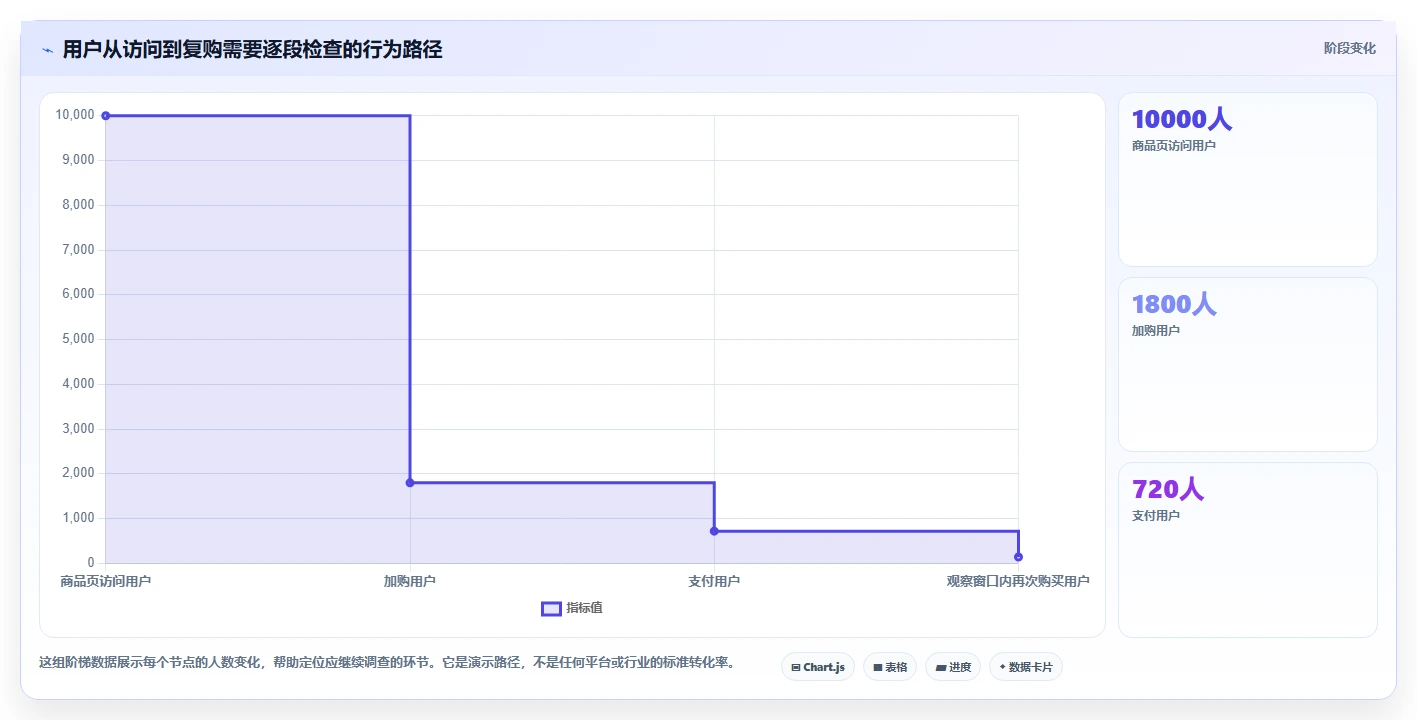This screenshot has width=1417, height=720.
Task: Toggle the 指标值 legend item
Action: pyautogui.click(x=572, y=608)
